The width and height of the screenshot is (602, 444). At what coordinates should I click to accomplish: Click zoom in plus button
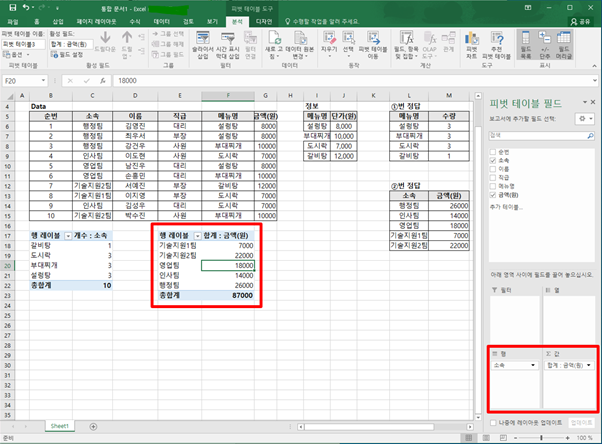(x=567, y=438)
